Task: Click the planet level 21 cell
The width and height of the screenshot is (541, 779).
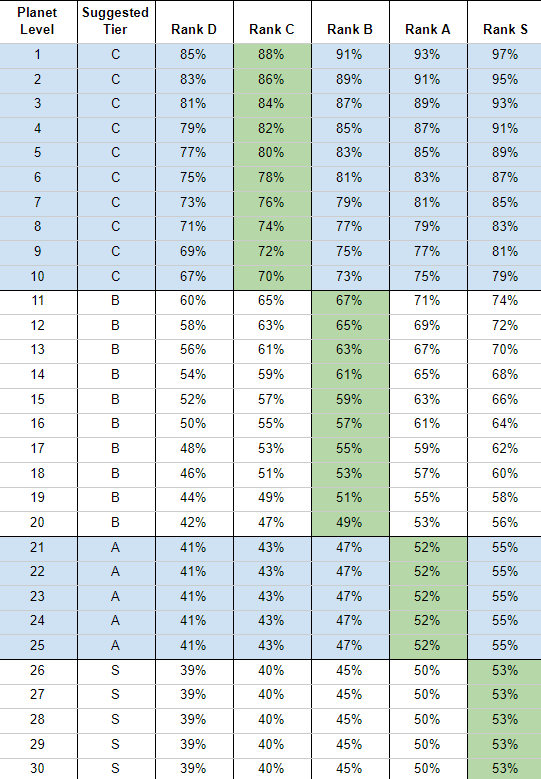Action: click(38, 548)
